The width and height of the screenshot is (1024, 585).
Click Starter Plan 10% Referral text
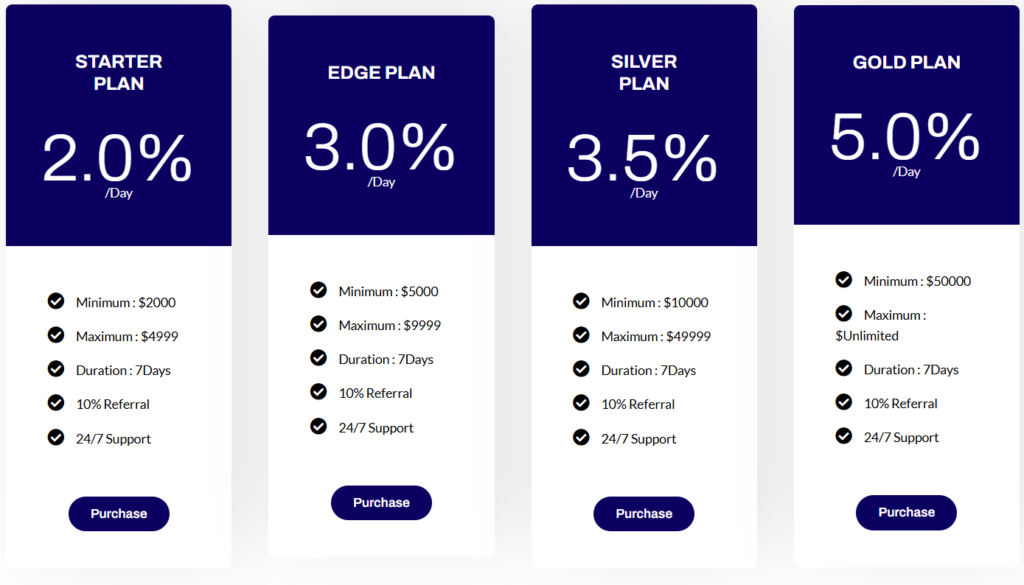[113, 404]
